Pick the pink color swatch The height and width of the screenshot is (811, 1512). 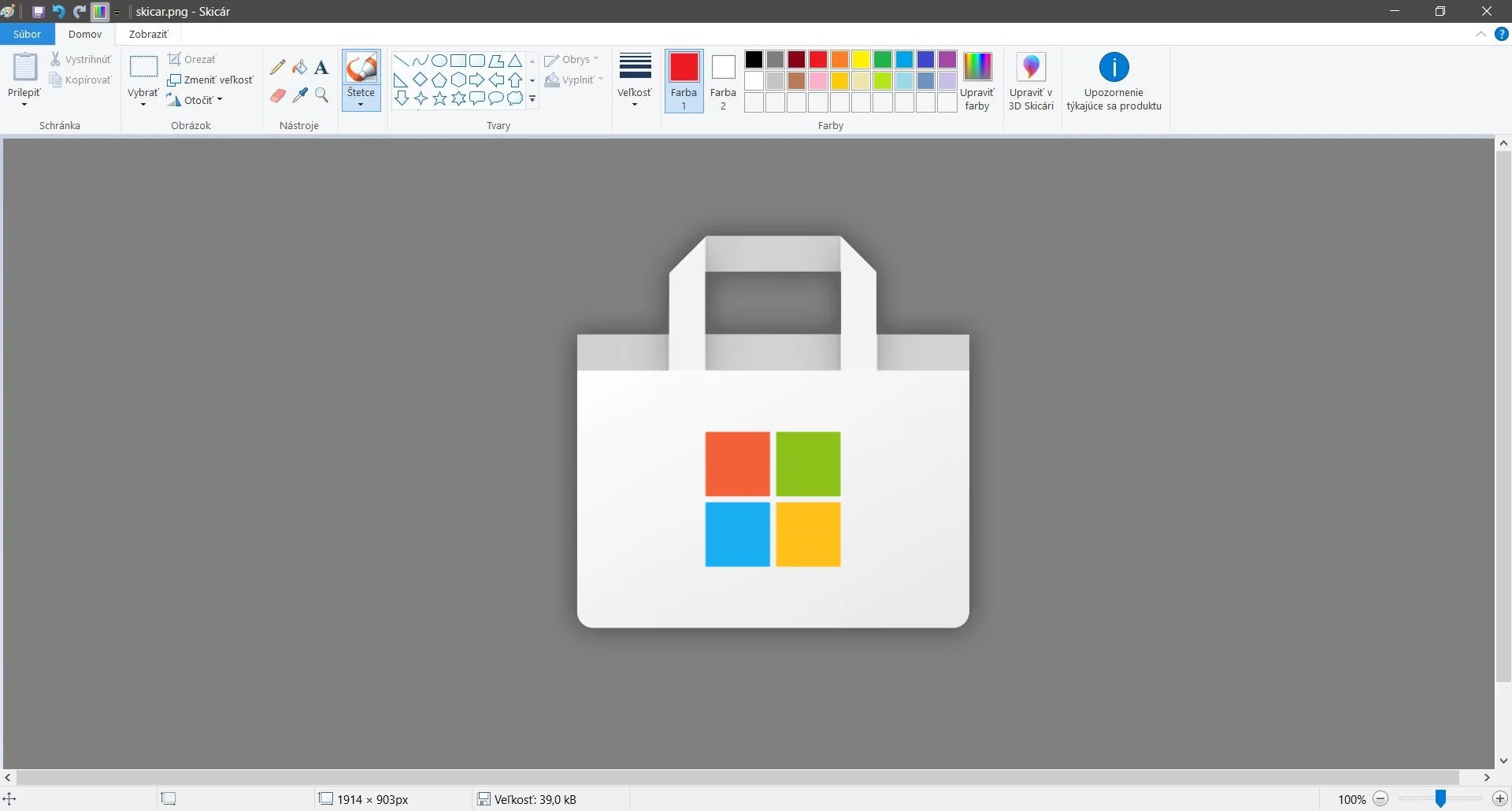coord(818,80)
